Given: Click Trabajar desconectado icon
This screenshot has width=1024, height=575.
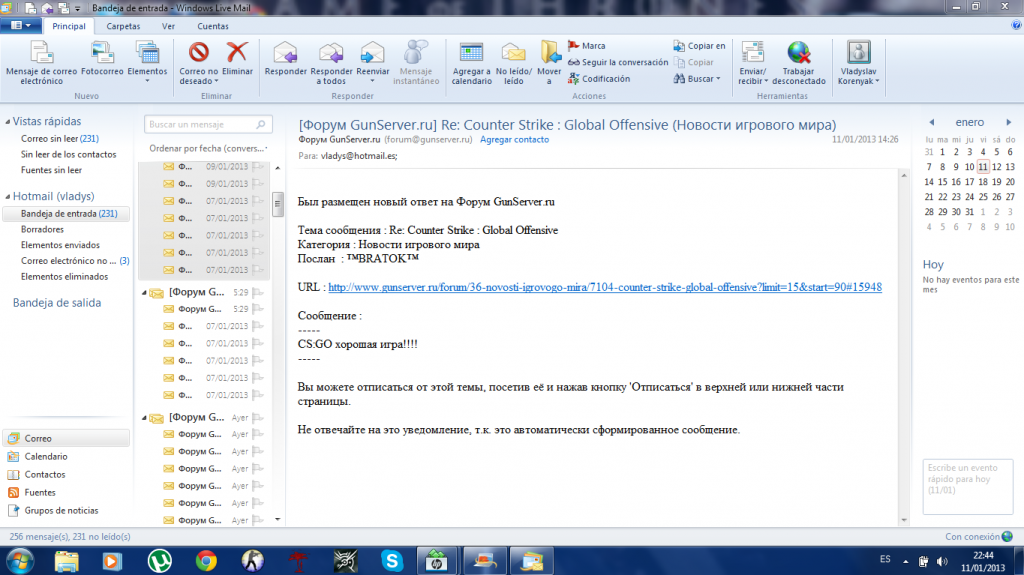Looking at the screenshot, I should (798, 53).
